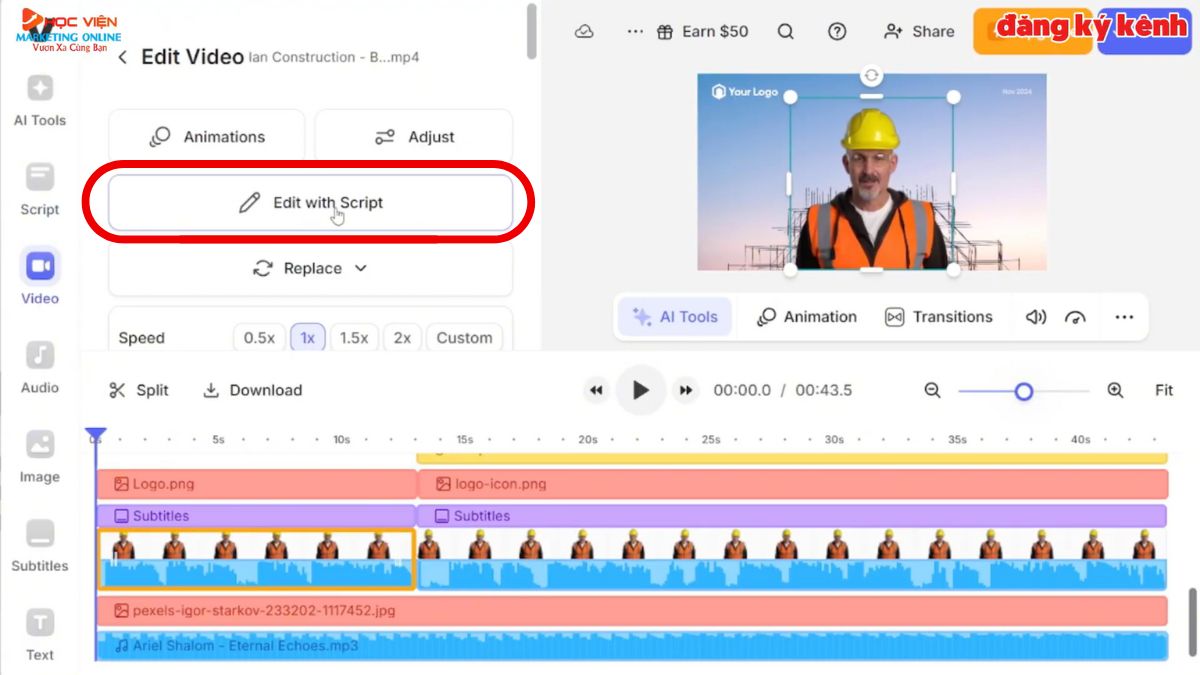
Task: Select 0.5x playback speed
Action: coord(259,337)
